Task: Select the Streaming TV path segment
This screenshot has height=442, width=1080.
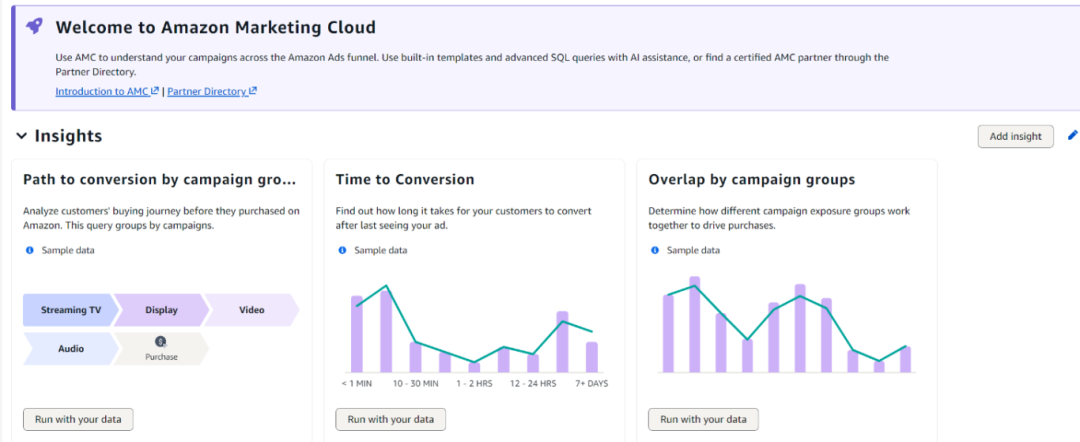Action: pyautogui.click(x=70, y=310)
